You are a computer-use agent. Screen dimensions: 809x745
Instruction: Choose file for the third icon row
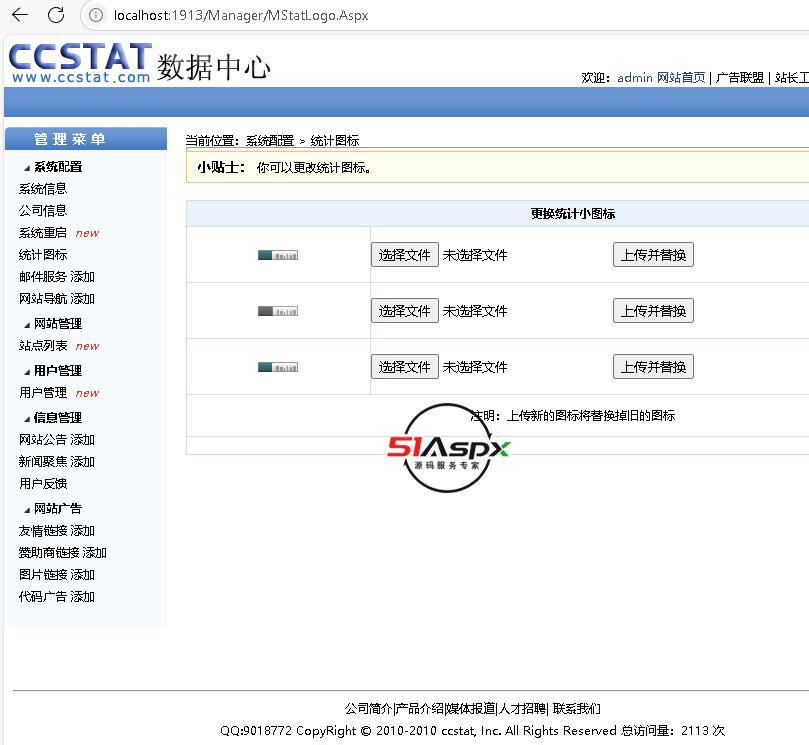pyautogui.click(x=404, y=367)
